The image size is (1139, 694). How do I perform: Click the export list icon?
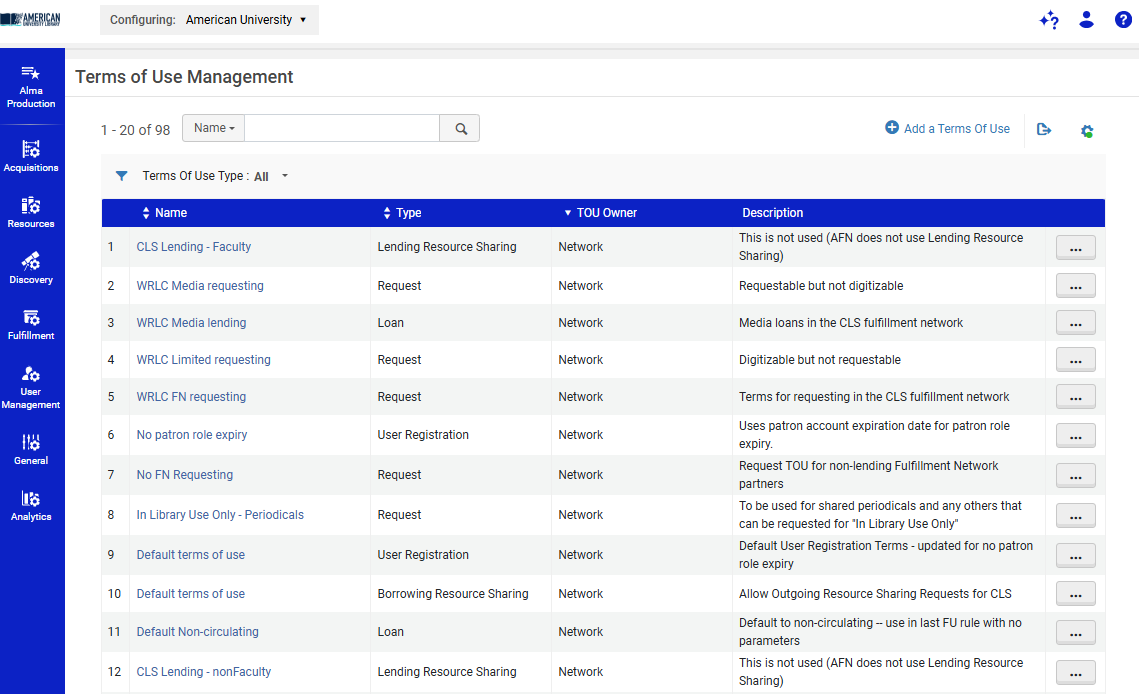(1044, 130)
